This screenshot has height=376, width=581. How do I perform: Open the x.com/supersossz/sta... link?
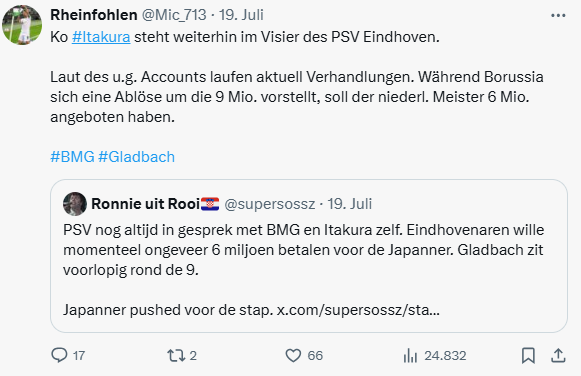pyautogui.click(x=358, y=310)
